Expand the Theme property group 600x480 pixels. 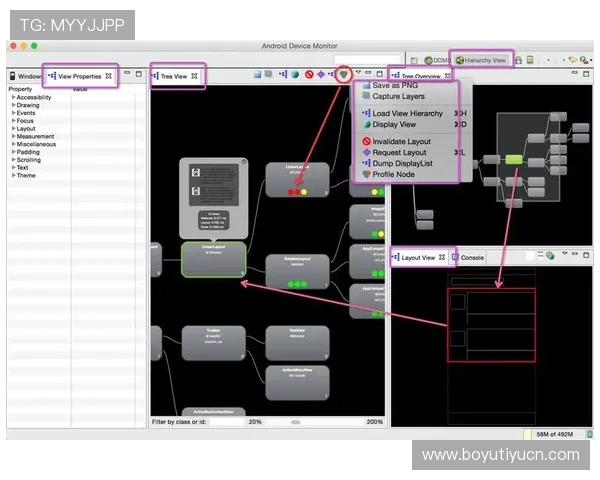[13, 175]
